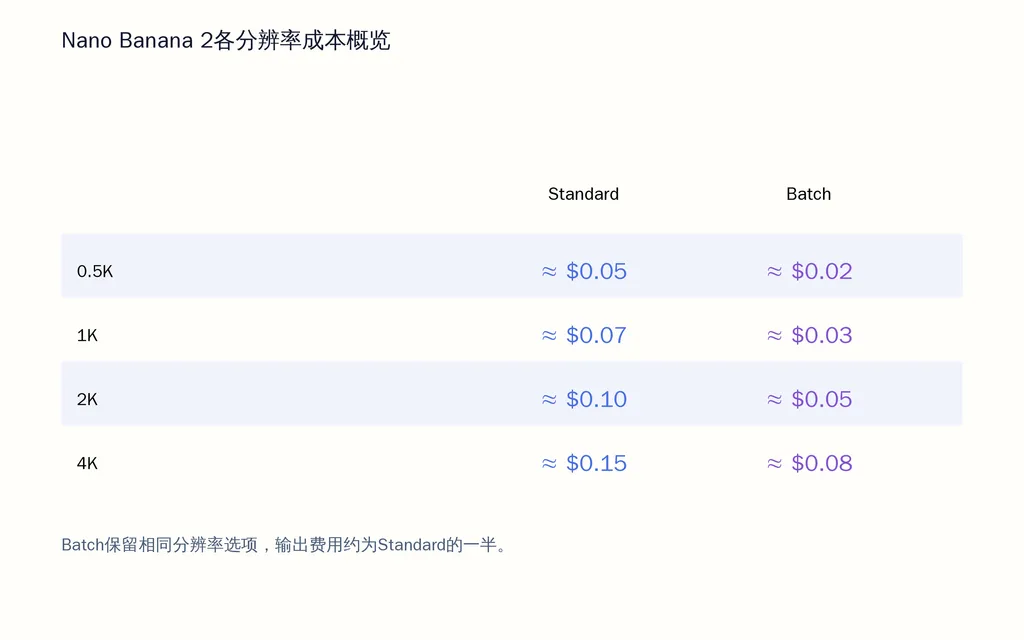Screen dimensions: 1024x640
Task: Select the Batch price ≈ $0.03
Action: [809, 335]
